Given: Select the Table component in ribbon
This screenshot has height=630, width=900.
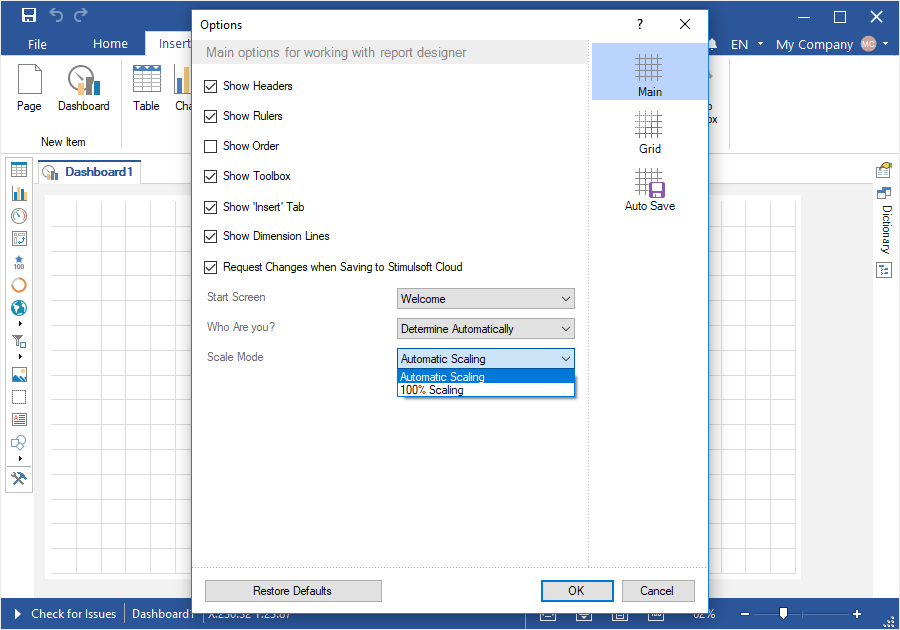Looking at the screenshot, I should [x=146, y=88].
